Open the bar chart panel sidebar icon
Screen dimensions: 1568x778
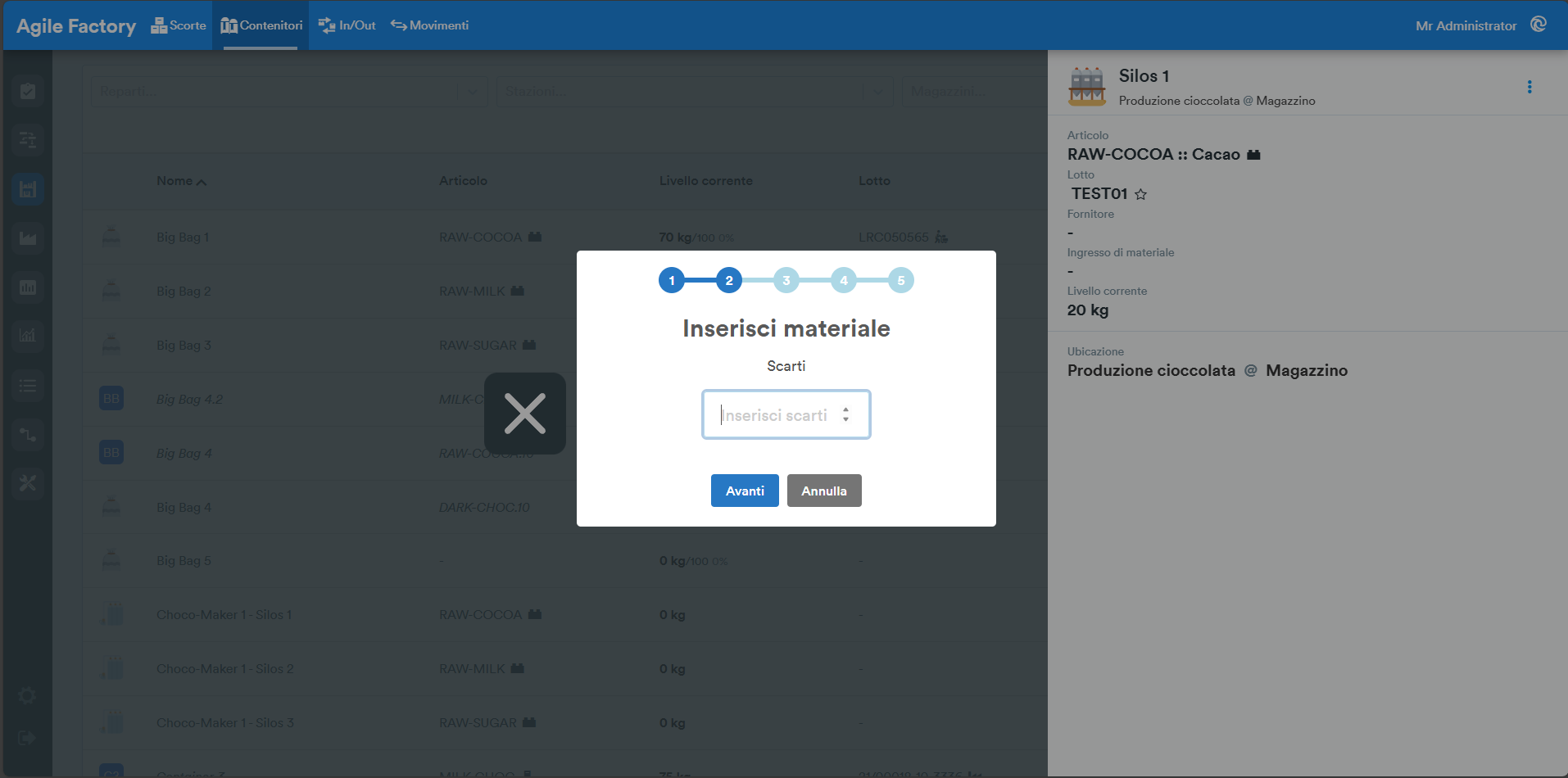coord(28,287)
